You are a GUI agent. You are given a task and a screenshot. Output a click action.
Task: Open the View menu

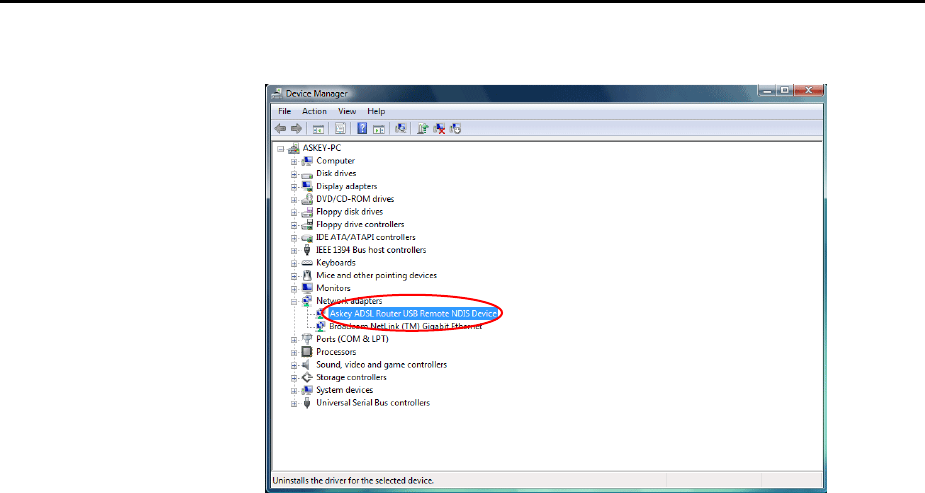point(347,111)
